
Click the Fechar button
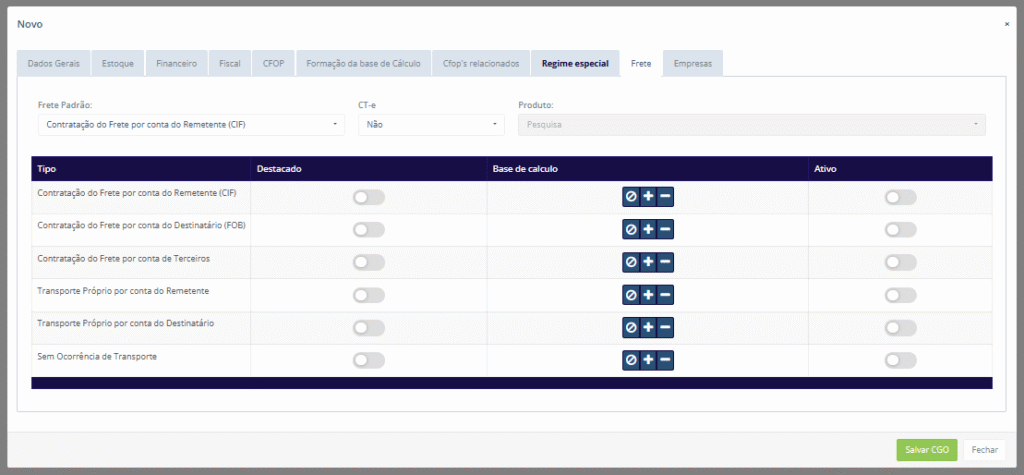[x=985, y=450]
